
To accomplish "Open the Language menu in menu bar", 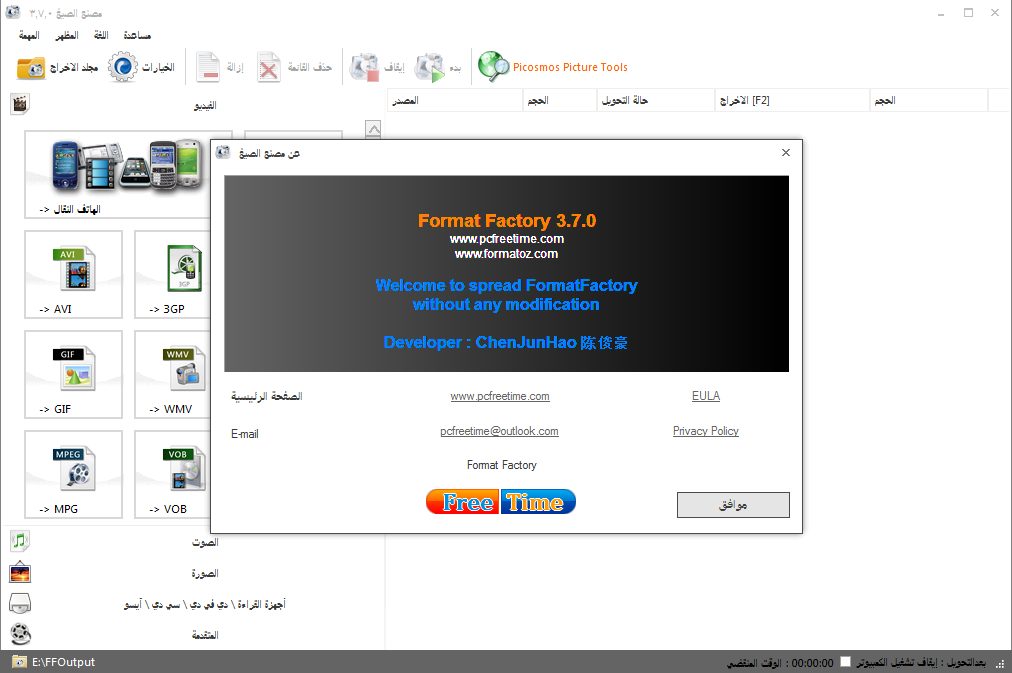I will (101, 35).
